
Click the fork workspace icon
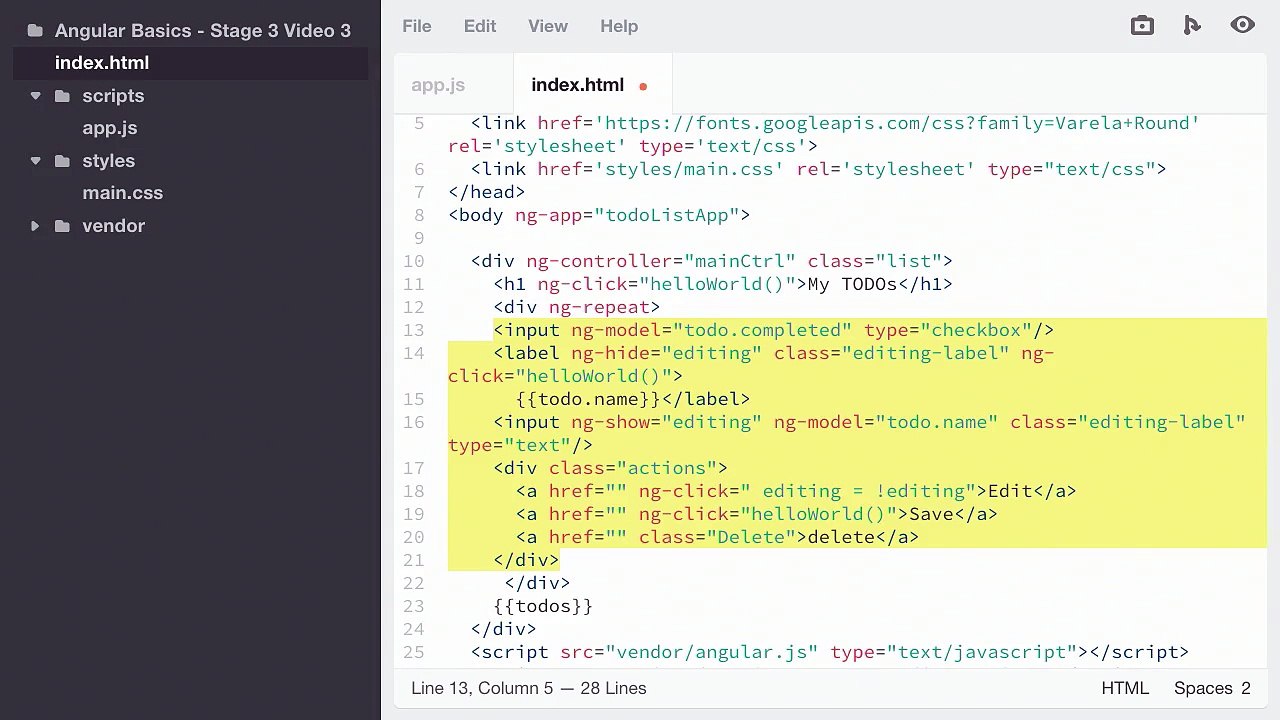coord(1192,26)
